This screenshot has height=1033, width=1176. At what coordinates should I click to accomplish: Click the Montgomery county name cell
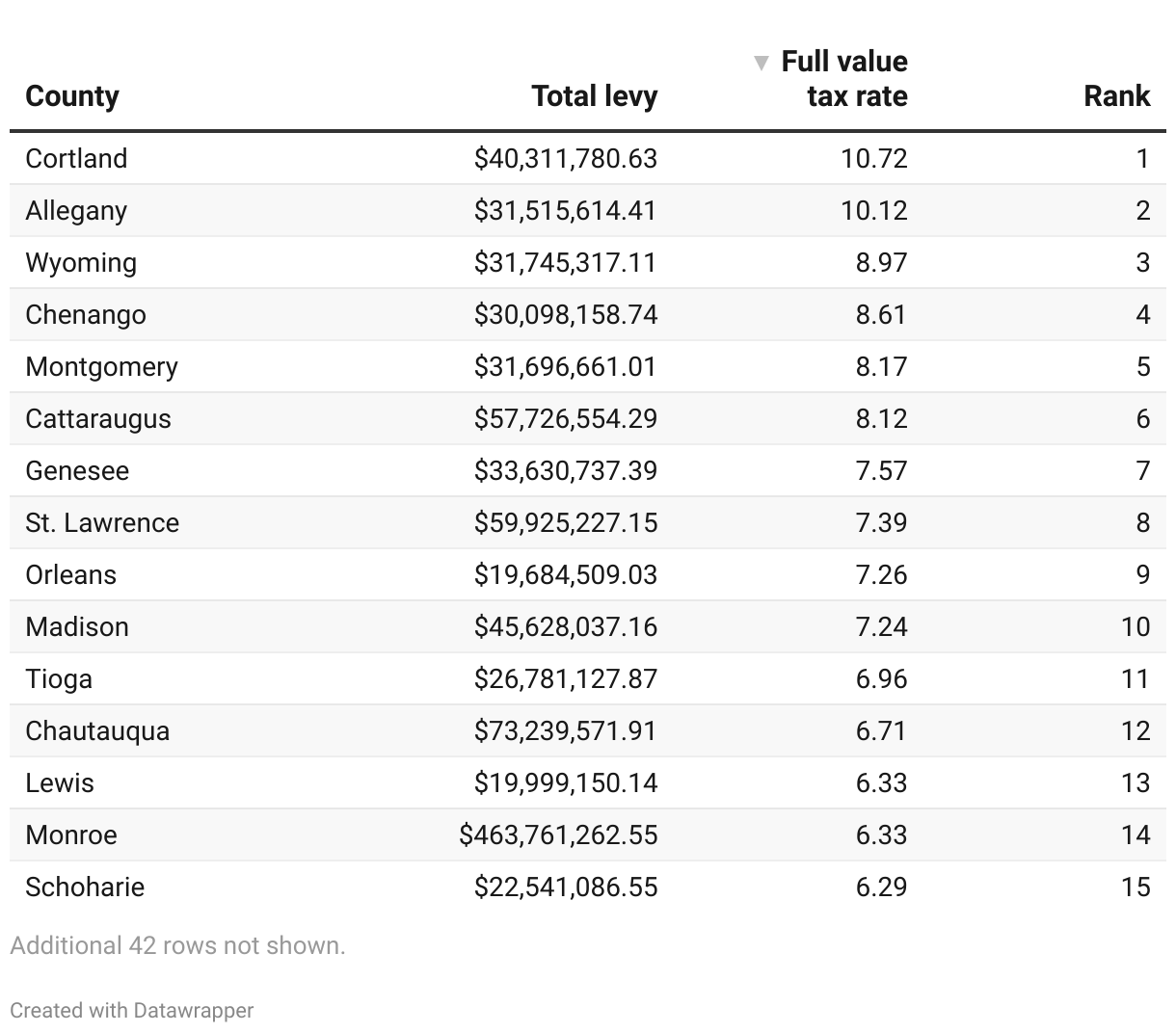(x=101, y=366)
